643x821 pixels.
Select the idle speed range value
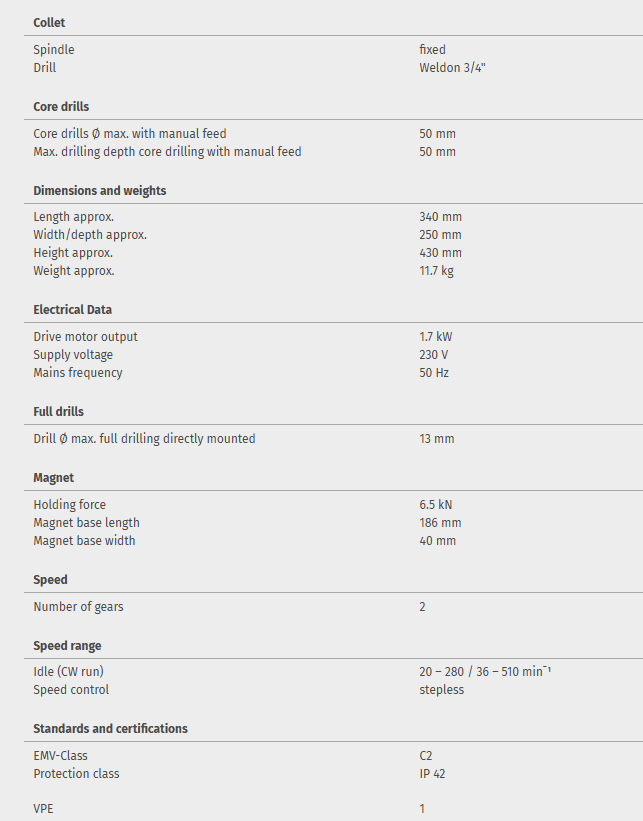click(x=485, y=672)
